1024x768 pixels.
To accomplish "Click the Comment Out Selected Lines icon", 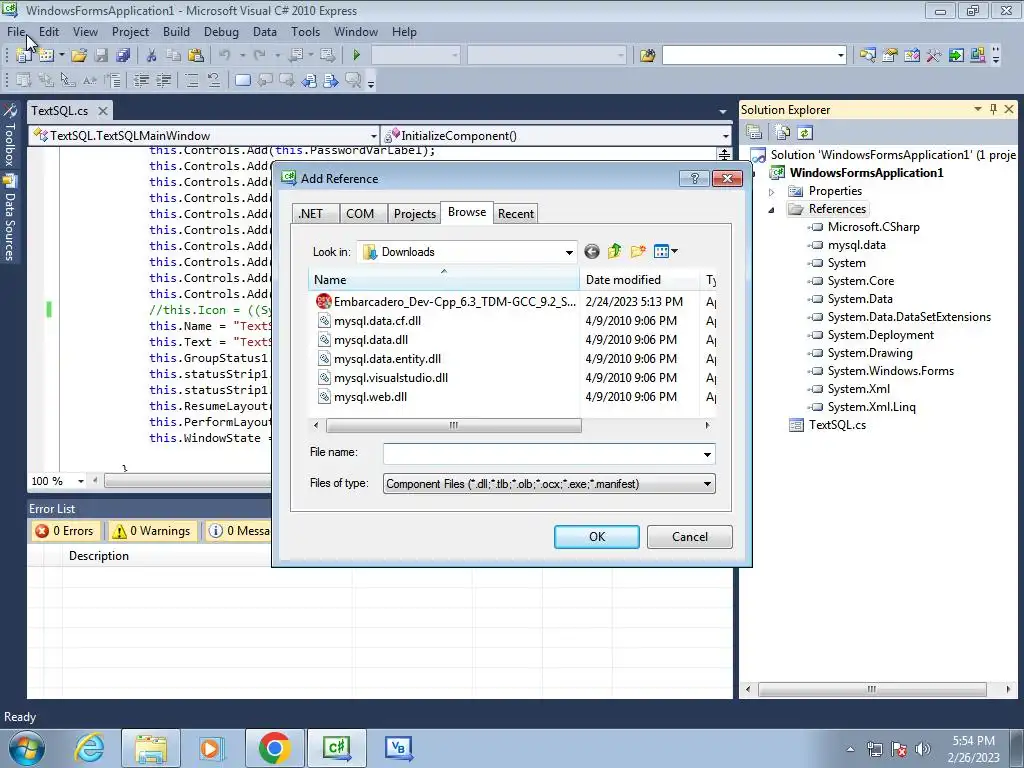I will 191,80.
